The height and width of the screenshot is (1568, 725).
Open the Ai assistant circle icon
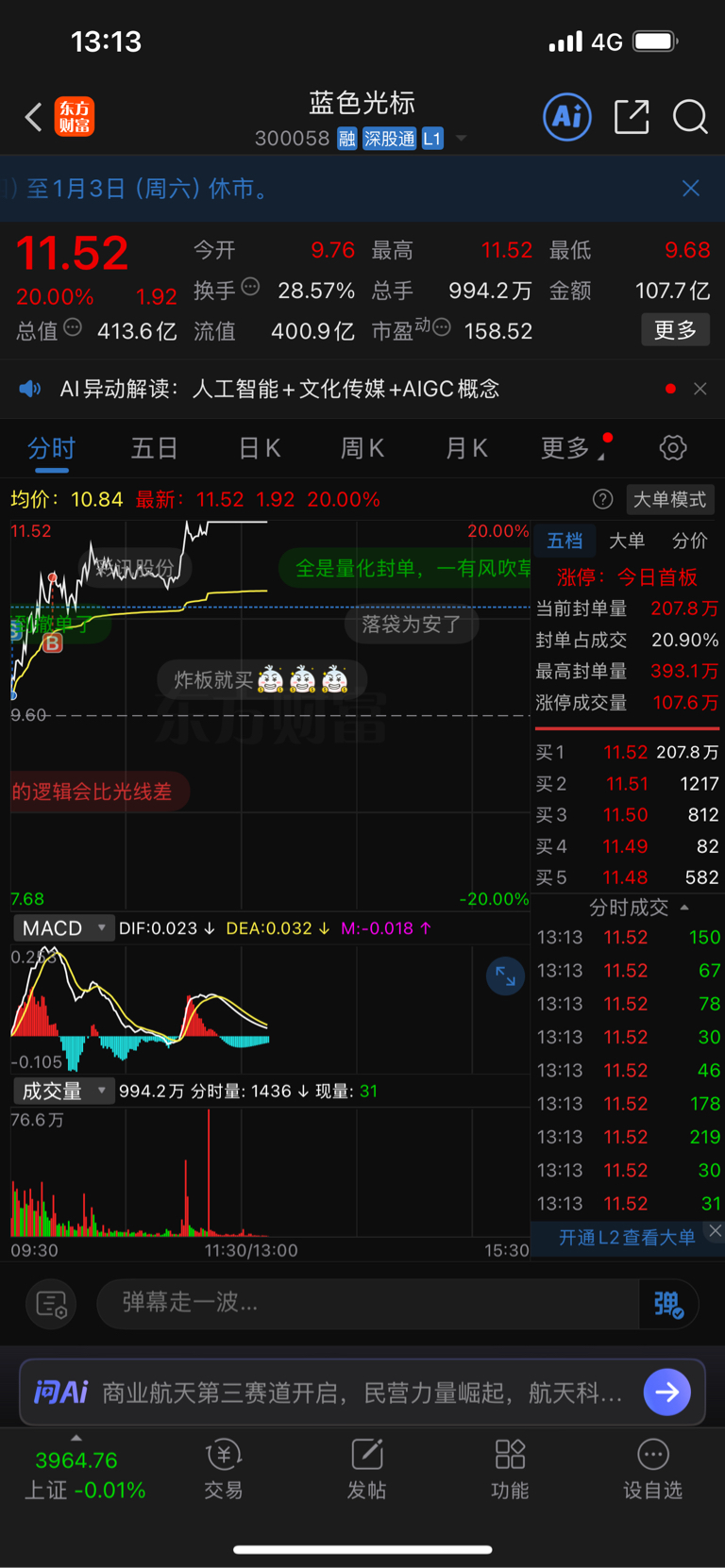[567, 117]
